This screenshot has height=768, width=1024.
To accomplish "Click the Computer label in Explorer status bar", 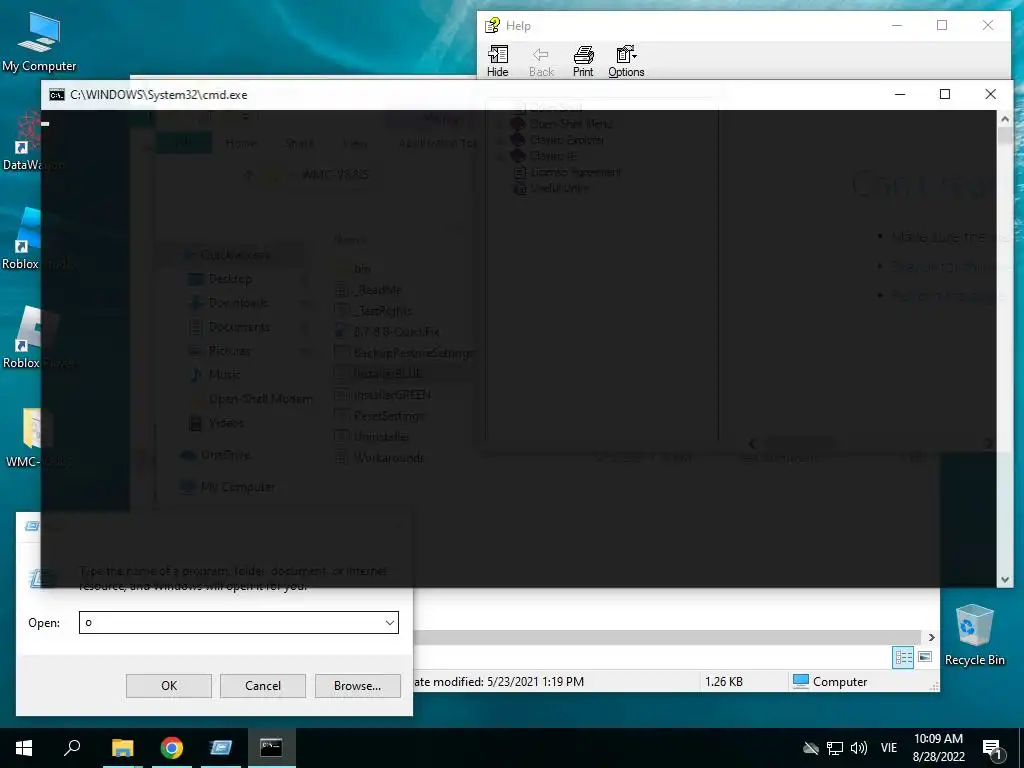I will click(x=840, y=682).
